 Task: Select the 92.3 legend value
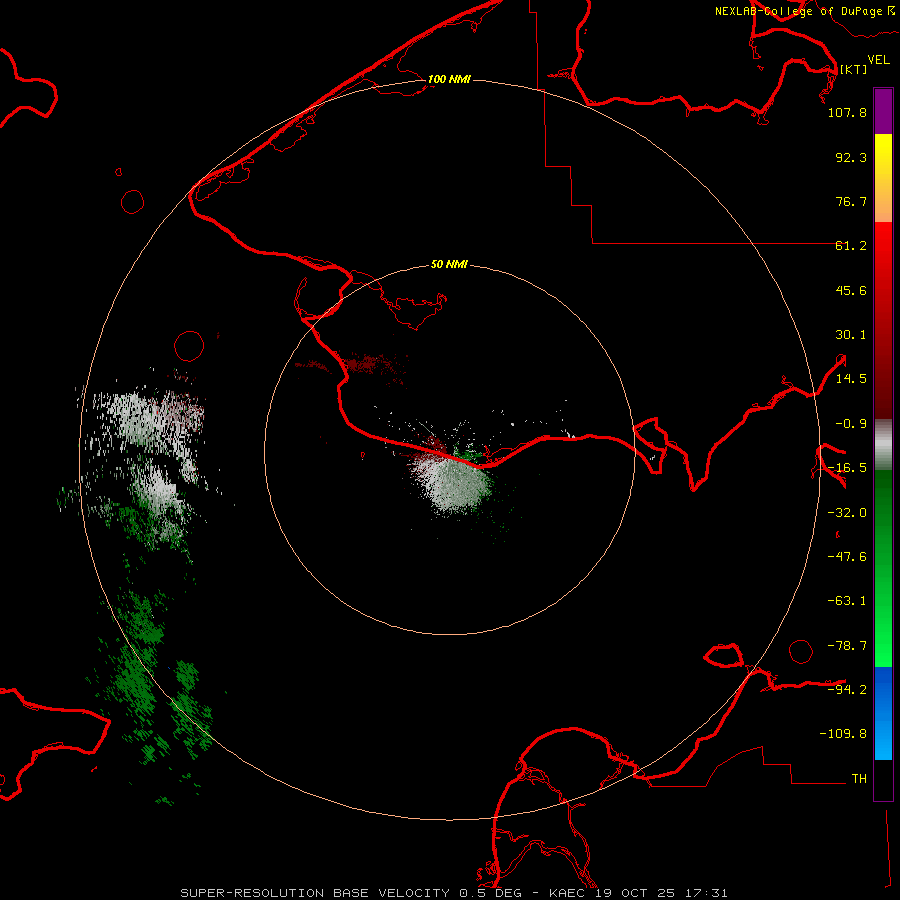[851, 157]
